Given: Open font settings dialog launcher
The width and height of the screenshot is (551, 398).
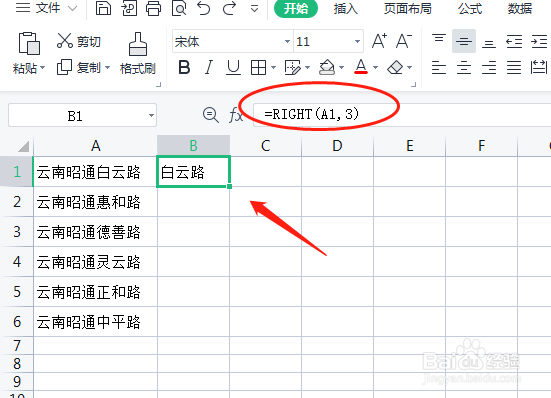Looking at the screenshot, I should [x=414, y=85].
